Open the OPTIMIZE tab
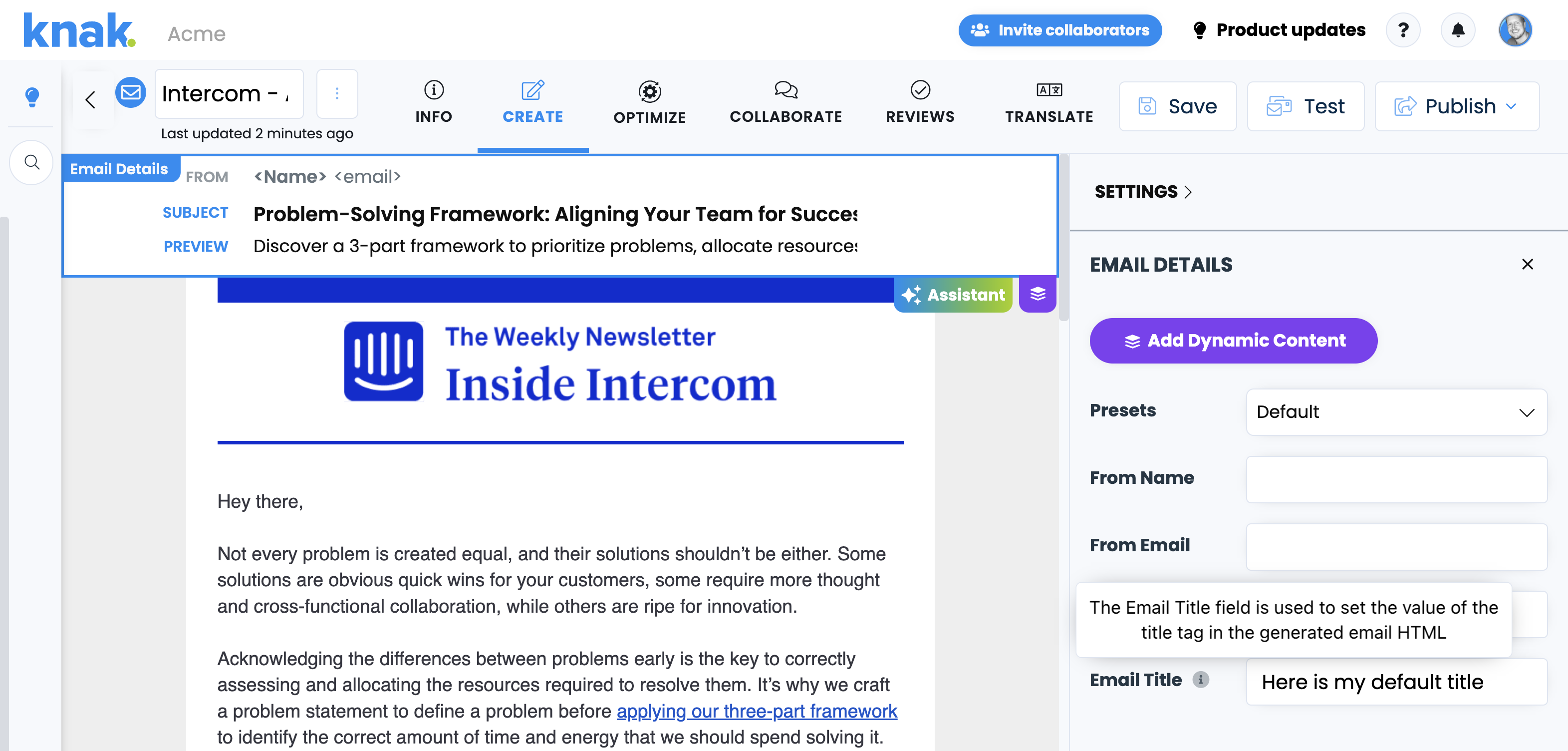Image resolution: width=1568 pixels, height=751 pixels. pyautogui.click(x=649, y=102)
